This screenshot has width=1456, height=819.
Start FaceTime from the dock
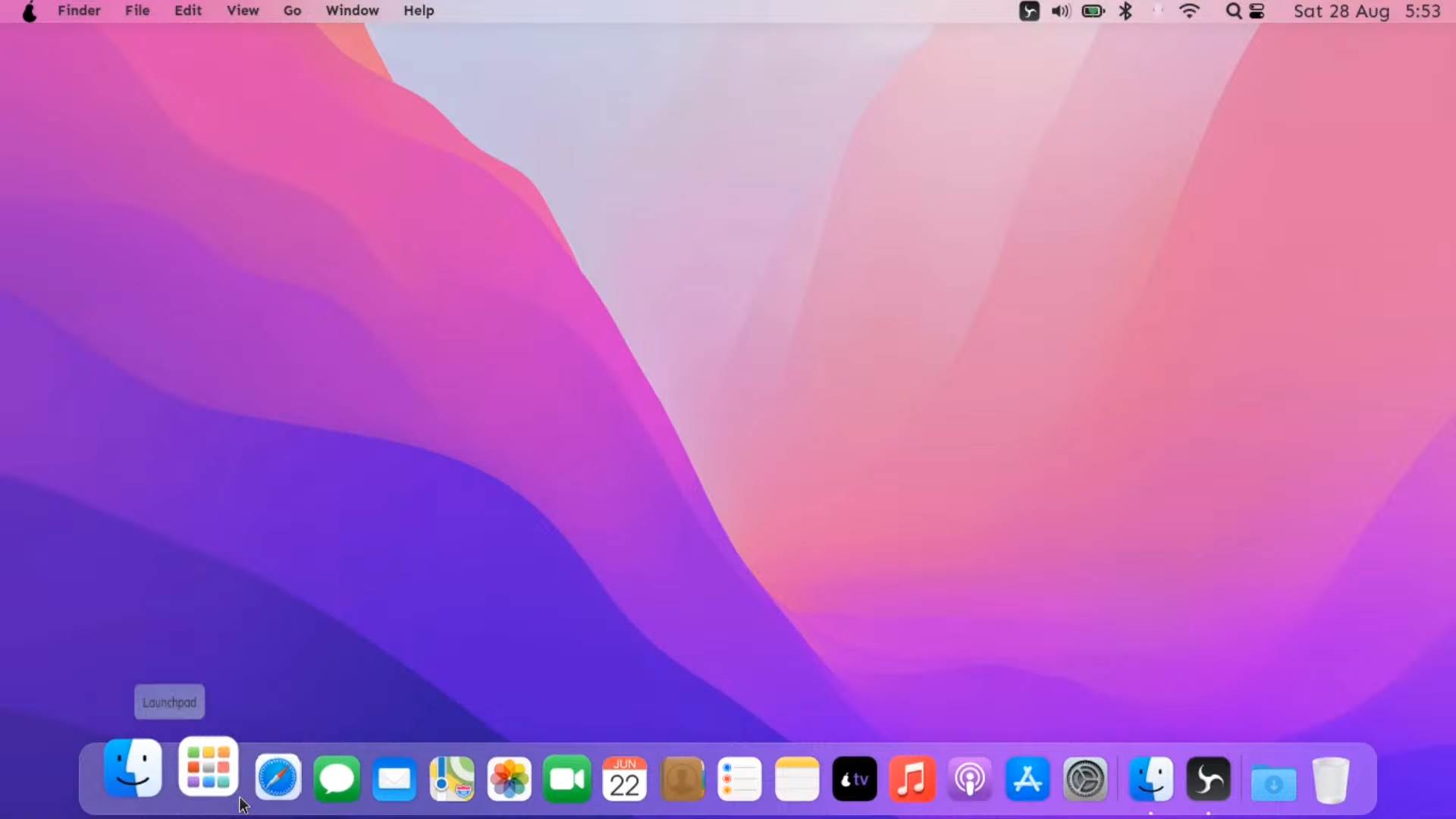click(566, 779)
